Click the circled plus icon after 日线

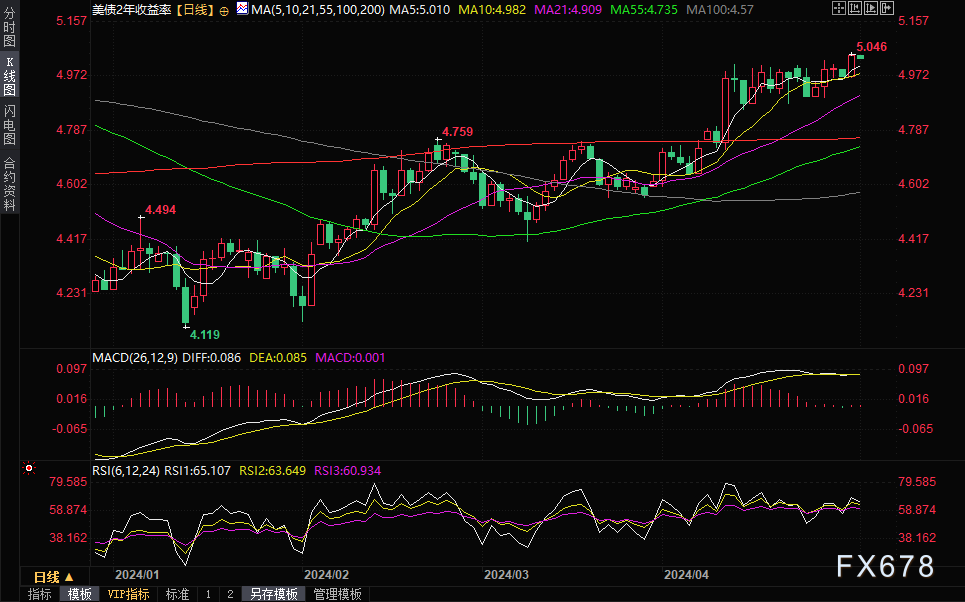click(224, 10)
